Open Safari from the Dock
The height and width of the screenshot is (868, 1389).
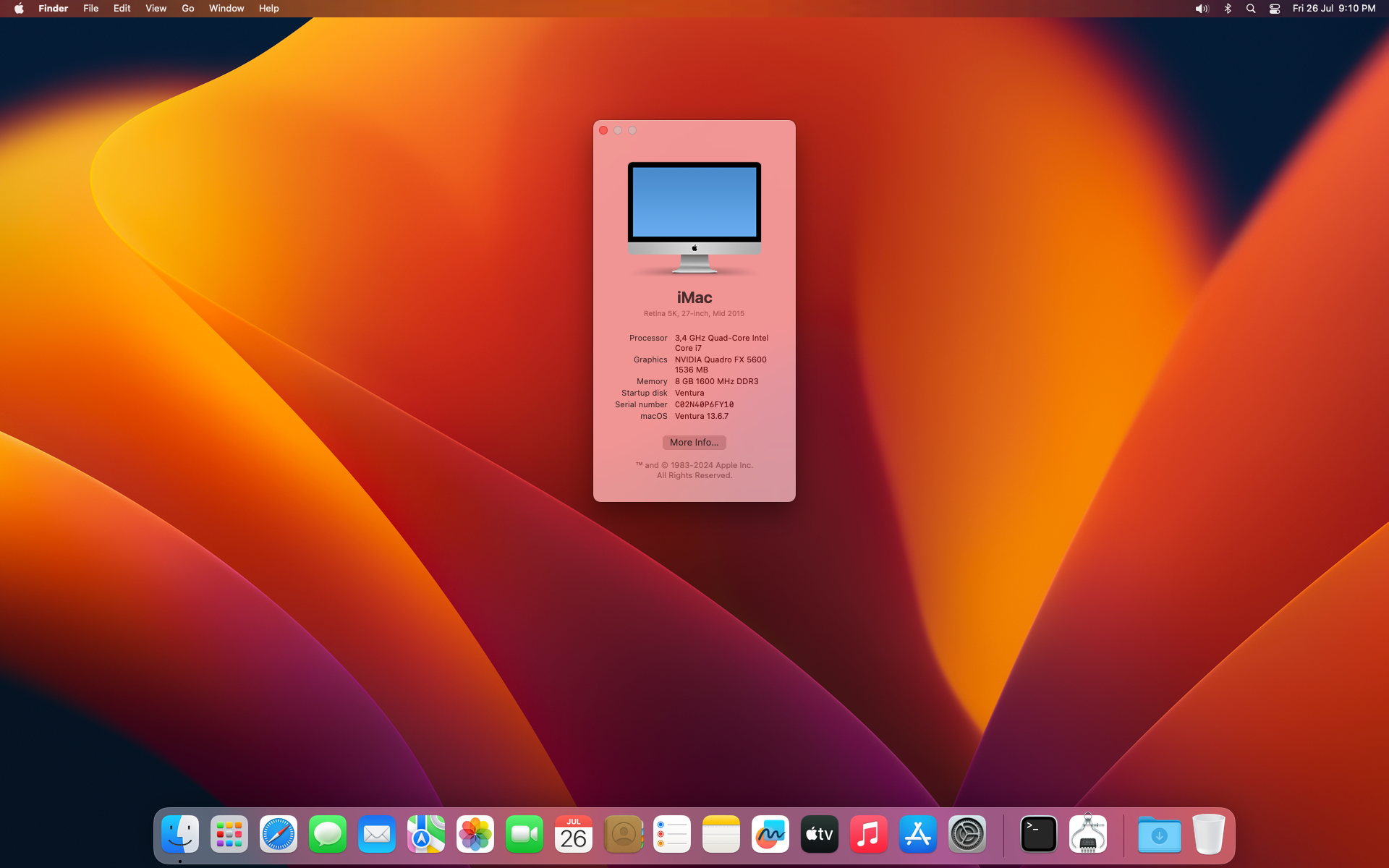click(279, 835)
